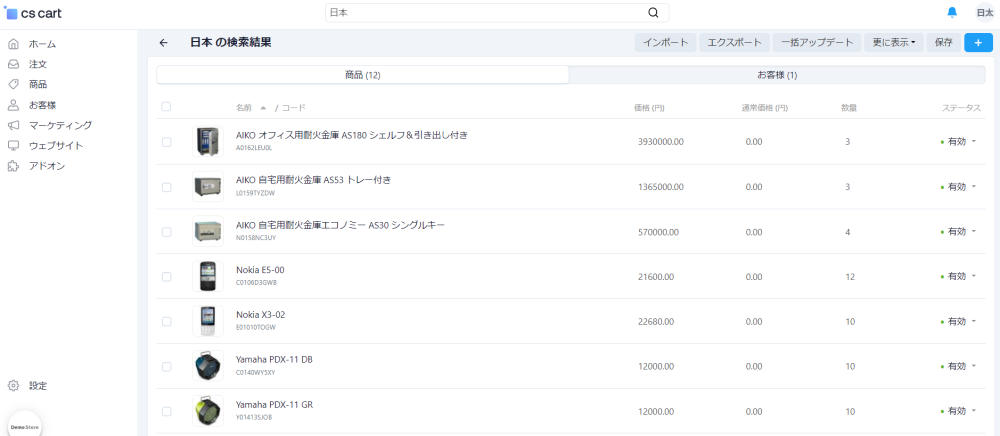This screenshot has width=1000, height=436.
Task: Click the ウェブサイト monitor icon
Action: [13, 145]
